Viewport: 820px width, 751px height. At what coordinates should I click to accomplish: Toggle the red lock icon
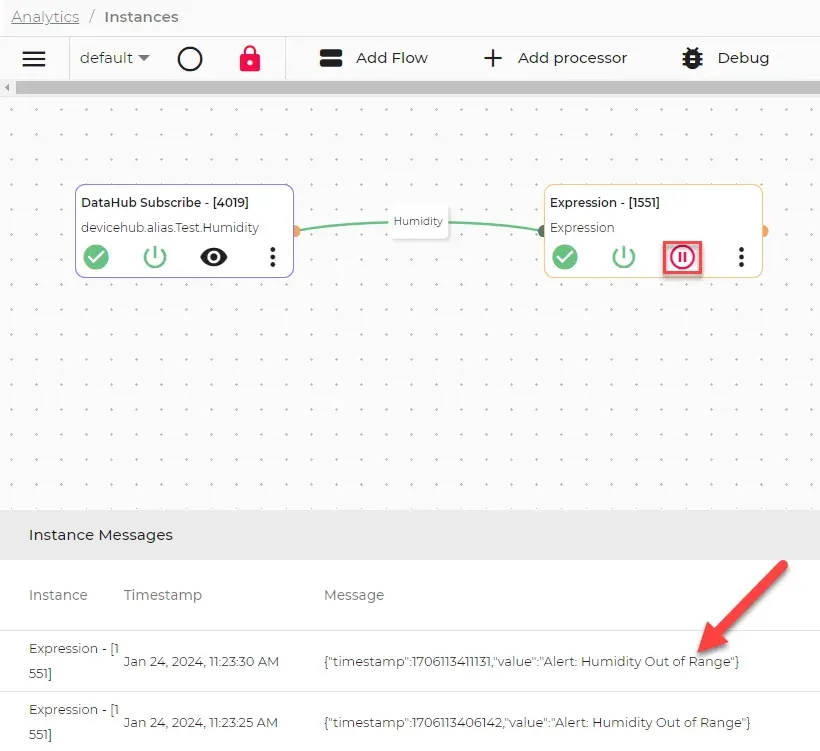point(249,58)
